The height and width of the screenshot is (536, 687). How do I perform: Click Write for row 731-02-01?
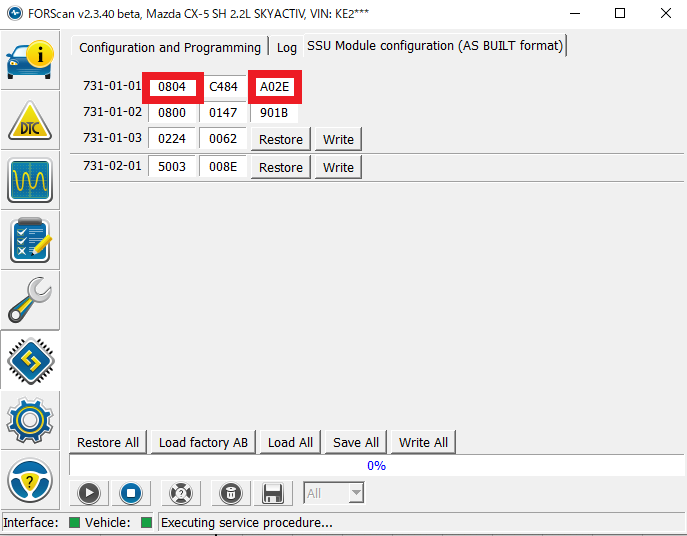(338, 167)
